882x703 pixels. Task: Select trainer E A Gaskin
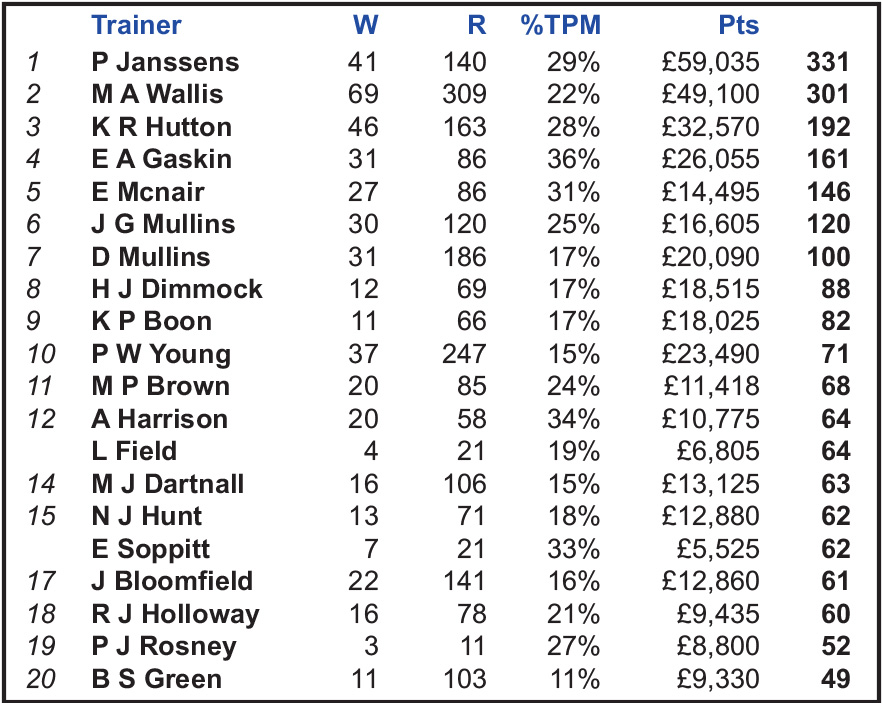click(161, 159)
